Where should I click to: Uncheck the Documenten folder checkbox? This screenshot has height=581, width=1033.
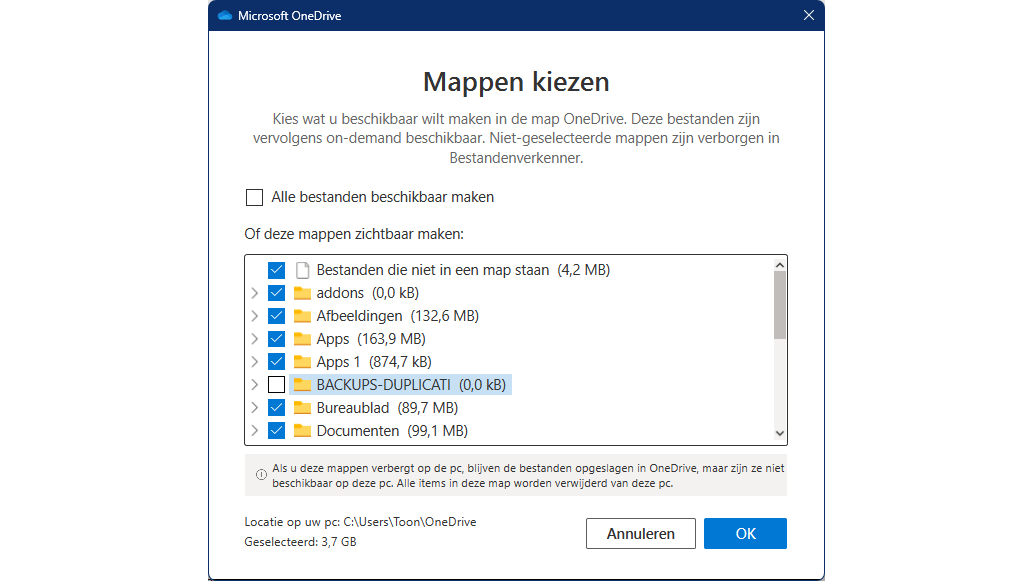coord(277,431)
